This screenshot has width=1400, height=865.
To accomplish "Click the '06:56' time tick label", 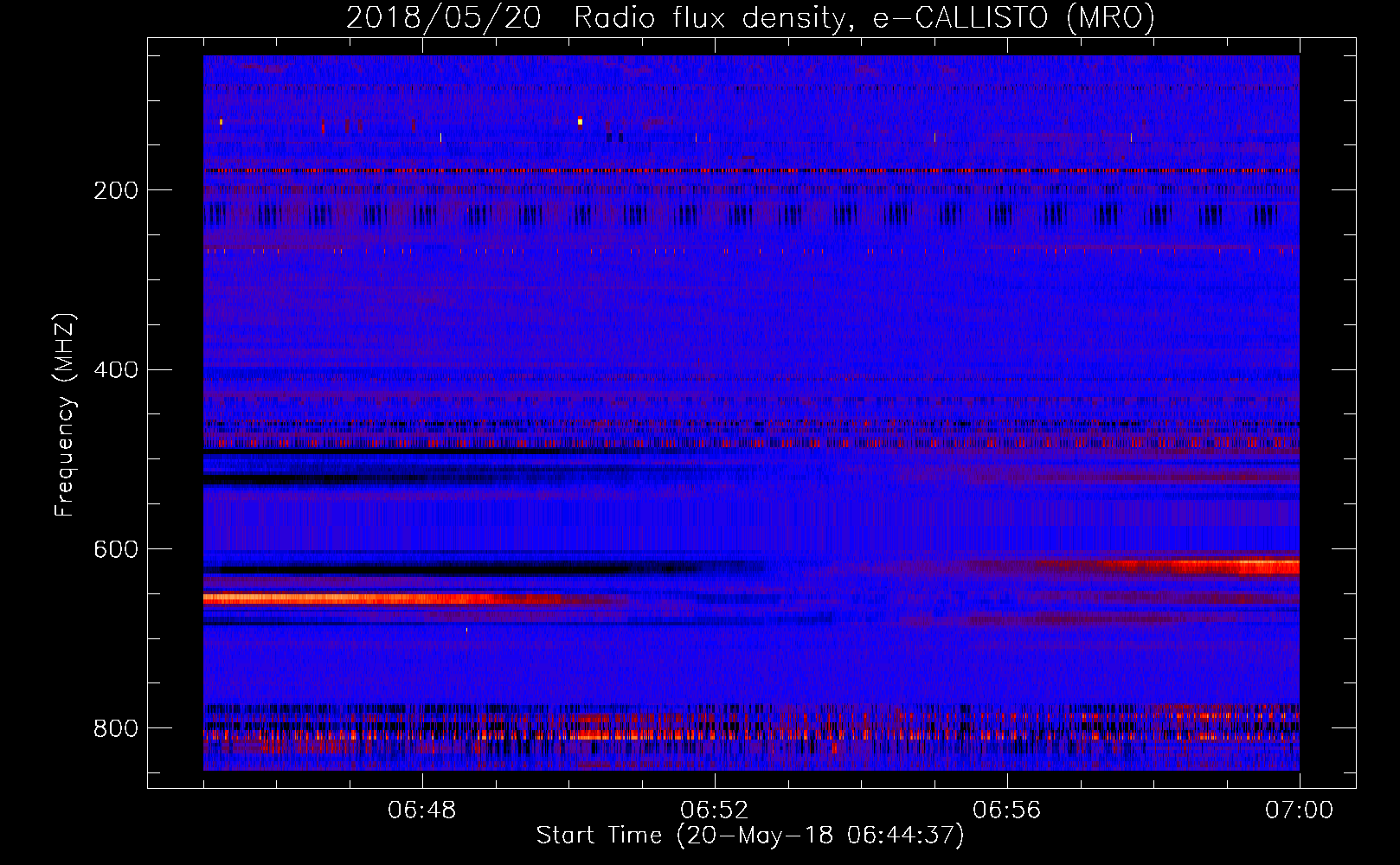I will click(1007, 811).
